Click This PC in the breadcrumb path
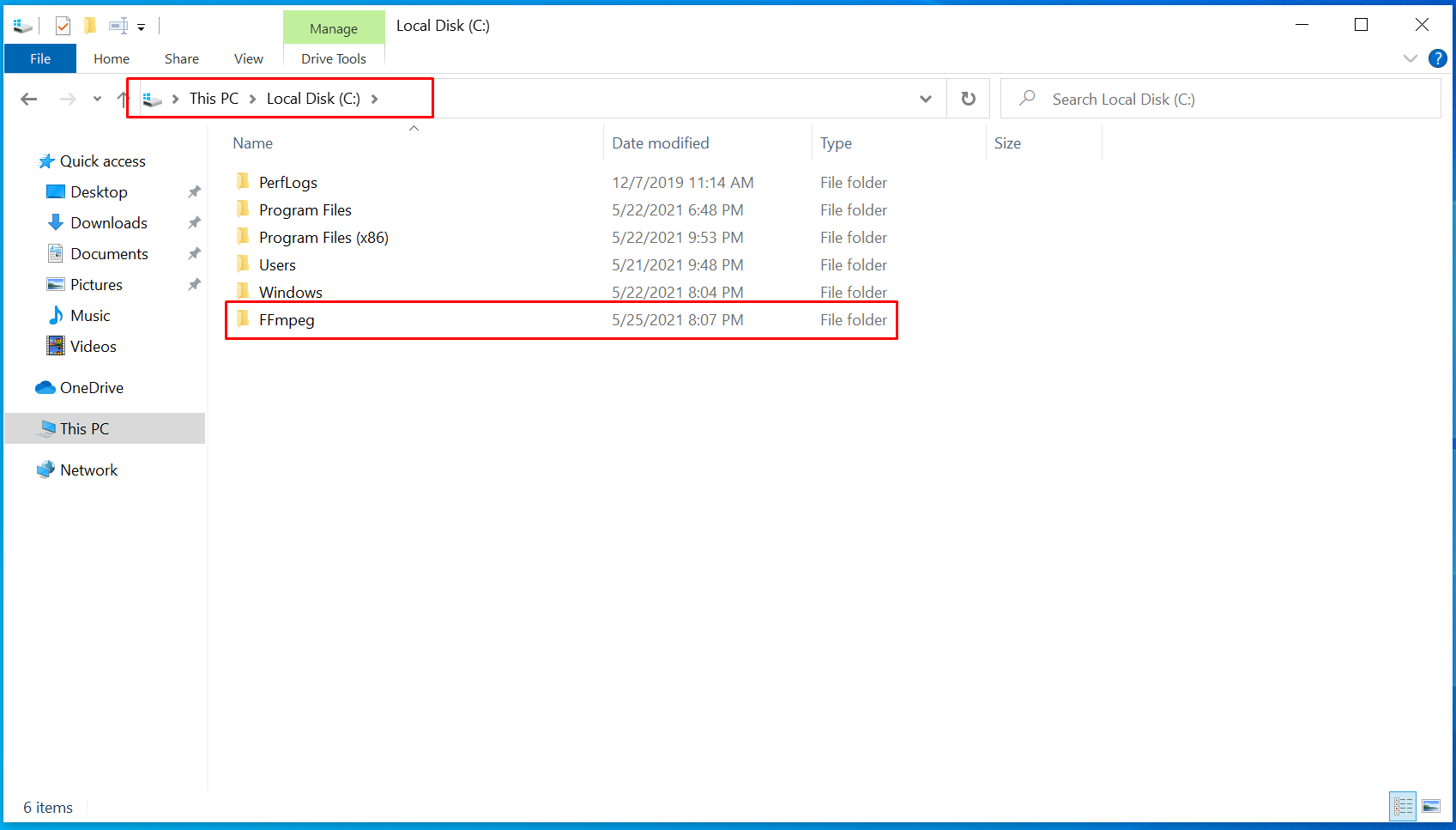 214,99
